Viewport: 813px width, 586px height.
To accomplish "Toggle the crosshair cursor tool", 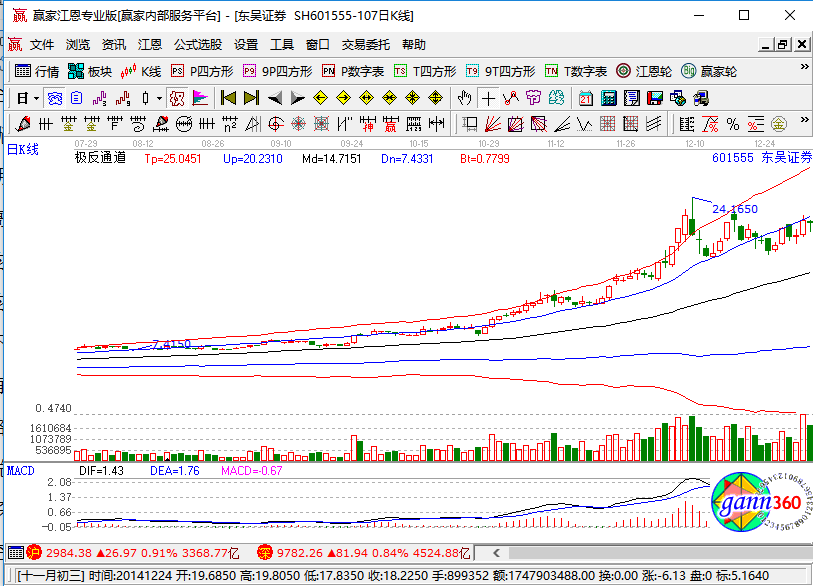I will (x=488, y=98).
